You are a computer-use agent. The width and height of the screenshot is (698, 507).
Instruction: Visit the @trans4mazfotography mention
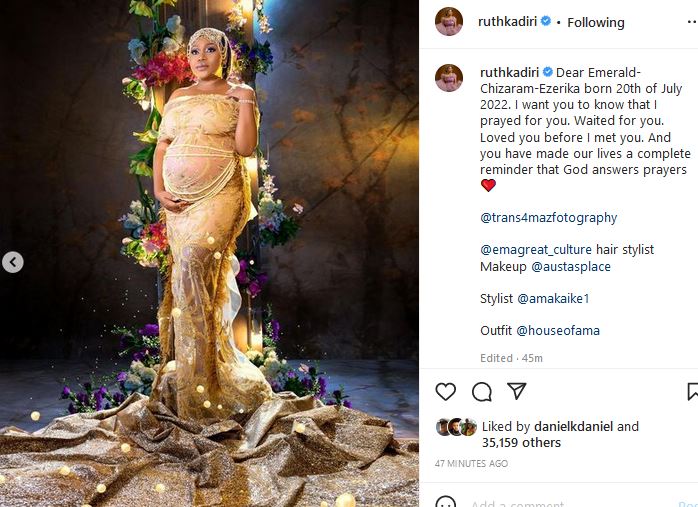[548, 217]
